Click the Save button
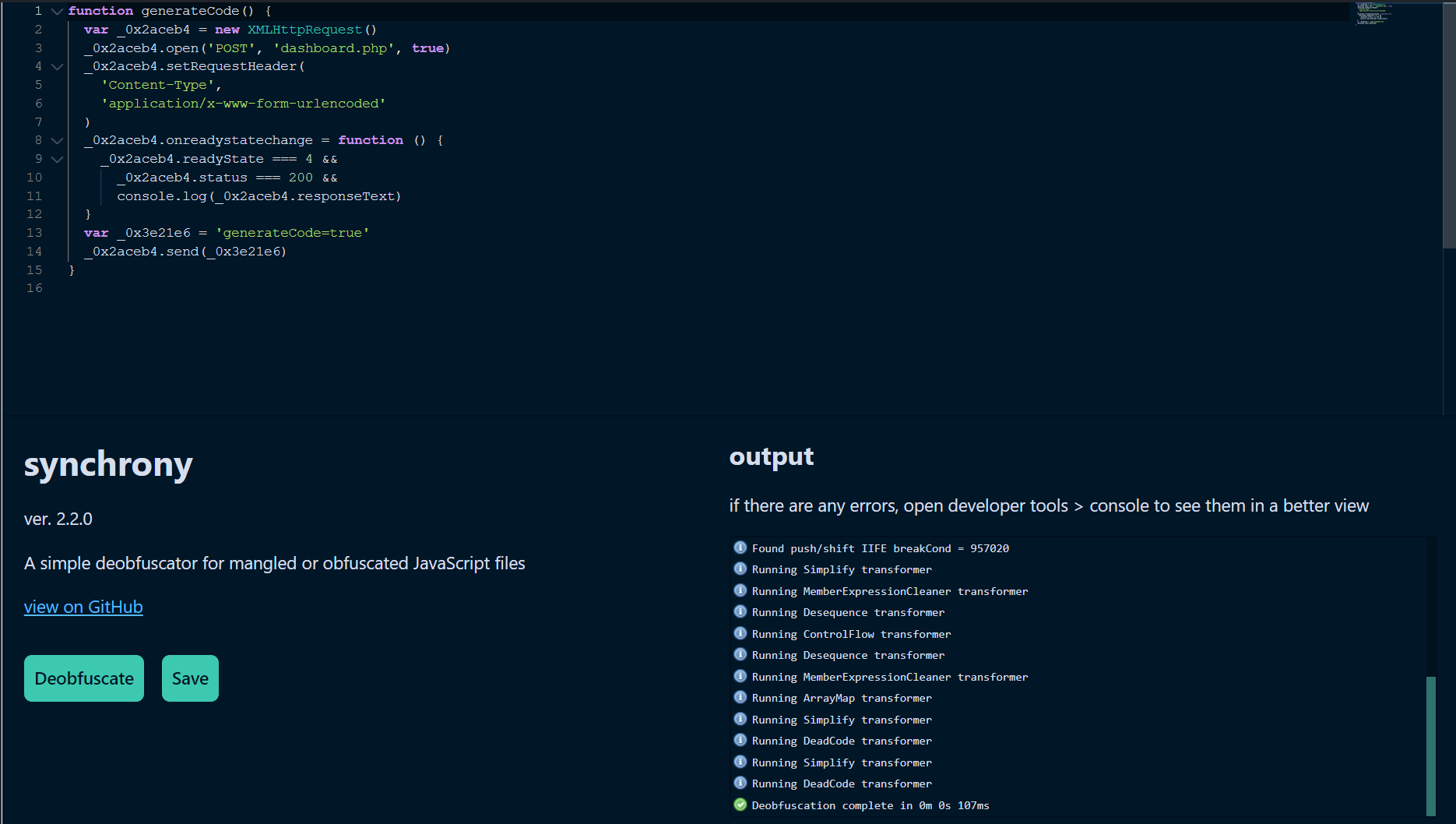Viewport: 1456px width, 824px height. [190, 678]
